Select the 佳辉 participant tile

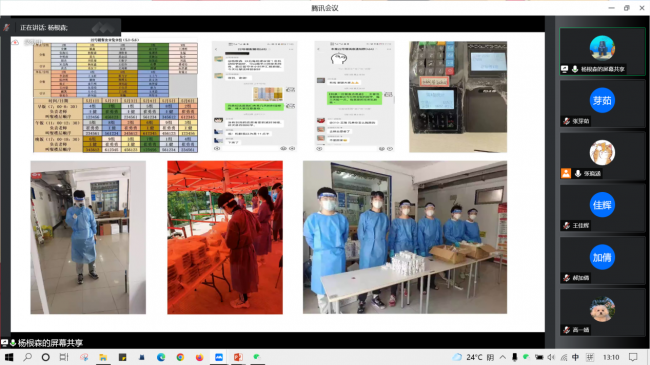(x=602, y=208)
